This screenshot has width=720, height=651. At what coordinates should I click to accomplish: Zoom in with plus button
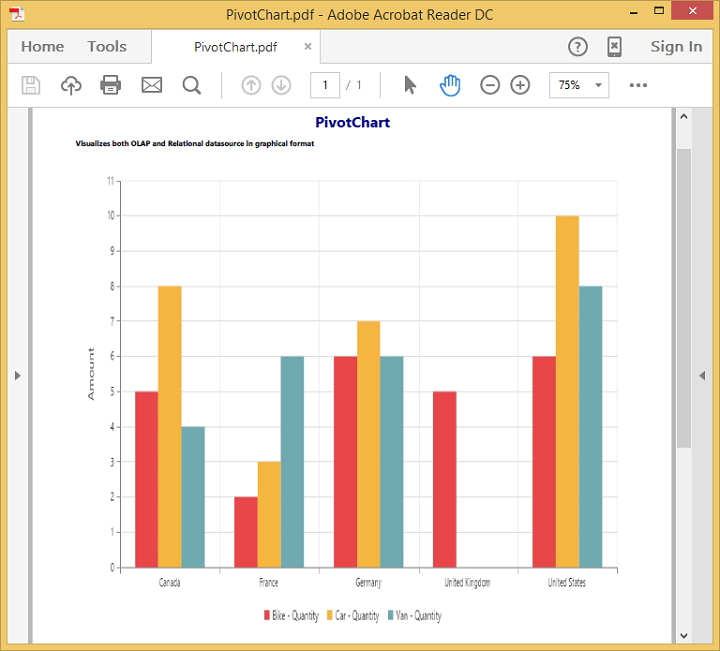click(520, 86)
